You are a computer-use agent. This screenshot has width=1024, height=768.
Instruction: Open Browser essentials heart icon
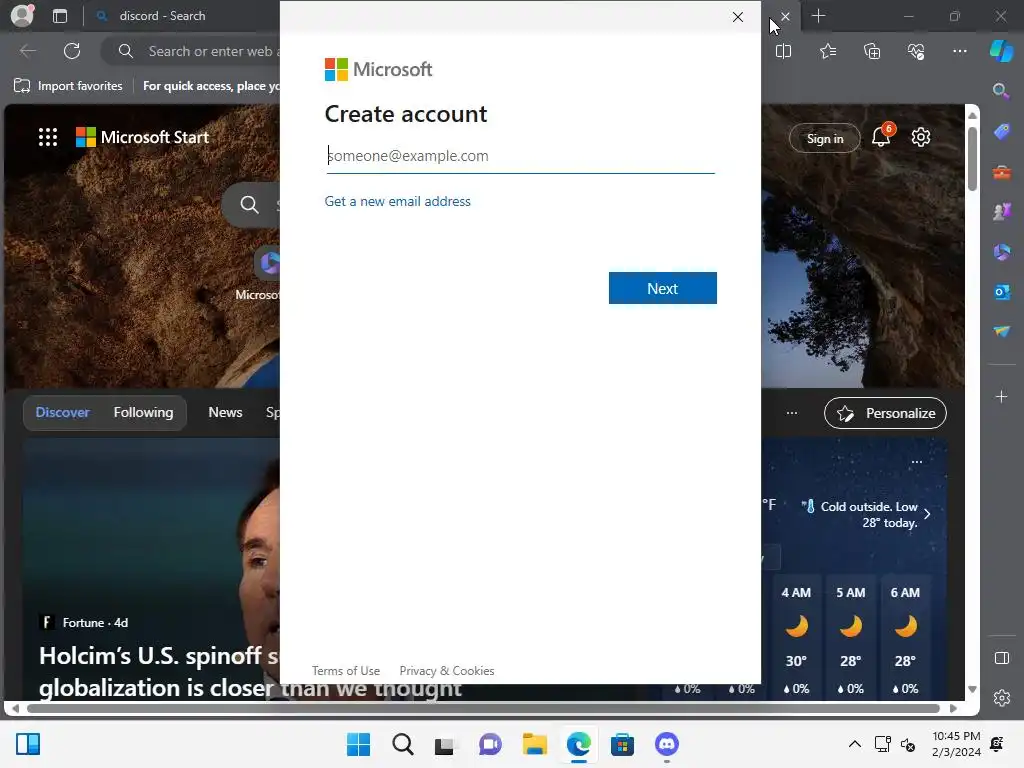[916, 51]
